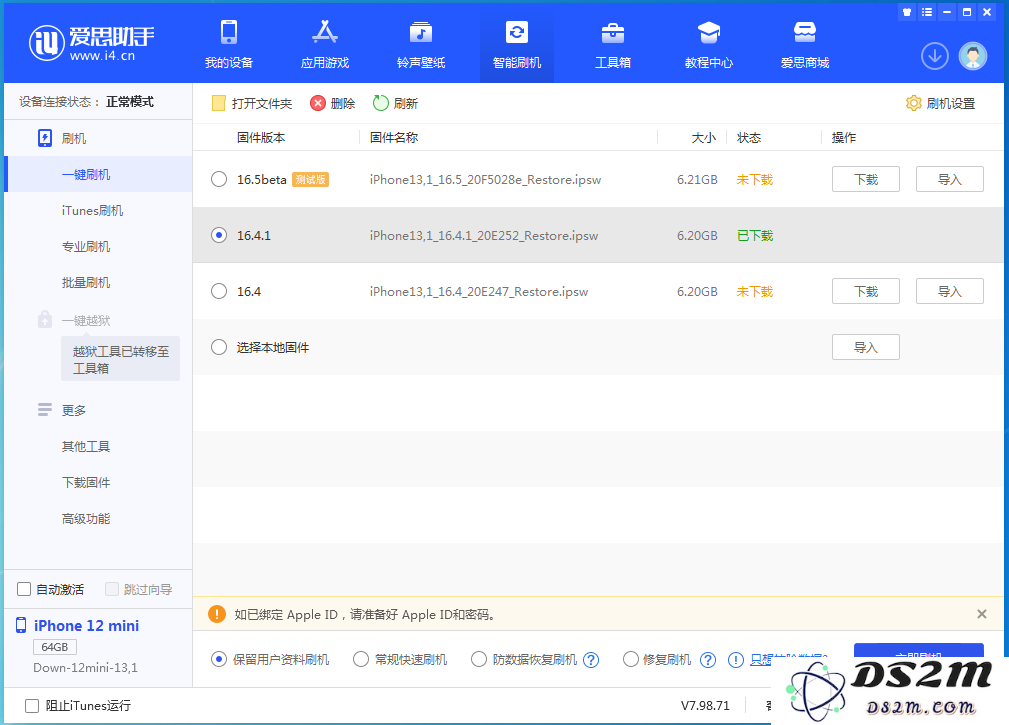Click the user avatar icon

point(972,56)
